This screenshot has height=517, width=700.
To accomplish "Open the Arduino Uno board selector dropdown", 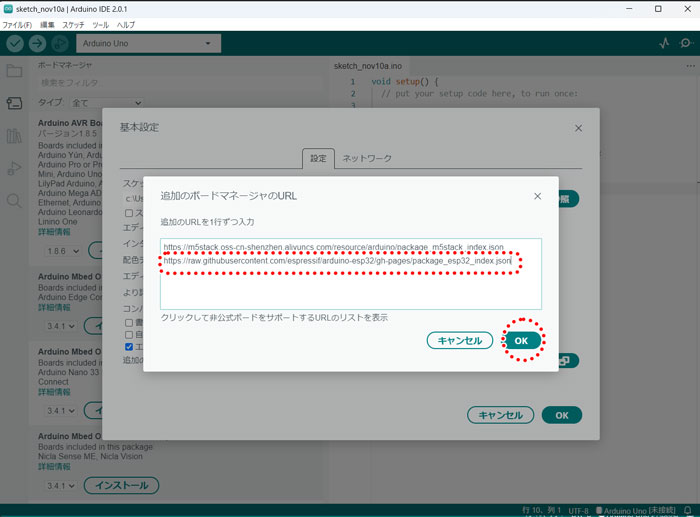I will click(x=148, y=43).
